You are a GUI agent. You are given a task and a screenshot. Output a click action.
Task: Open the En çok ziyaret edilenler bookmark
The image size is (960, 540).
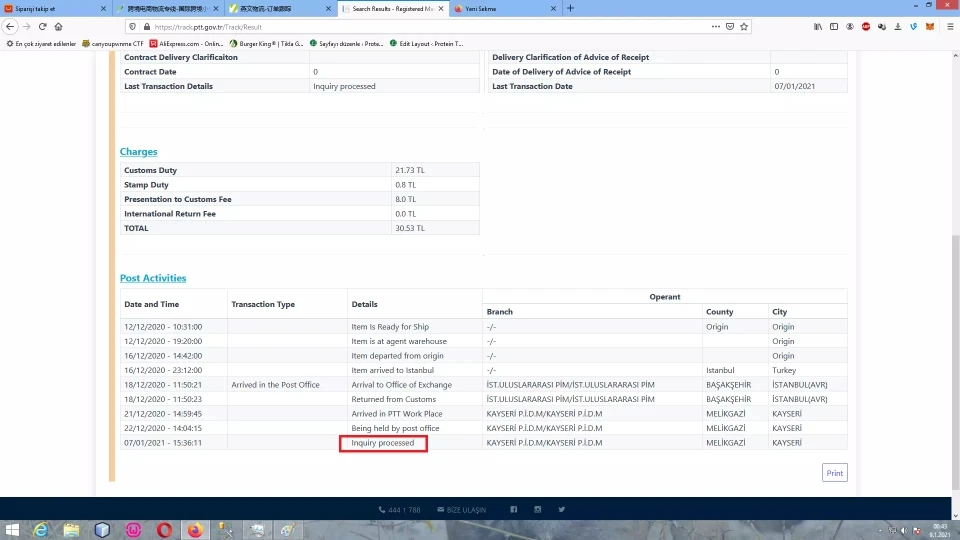point(41,43)
